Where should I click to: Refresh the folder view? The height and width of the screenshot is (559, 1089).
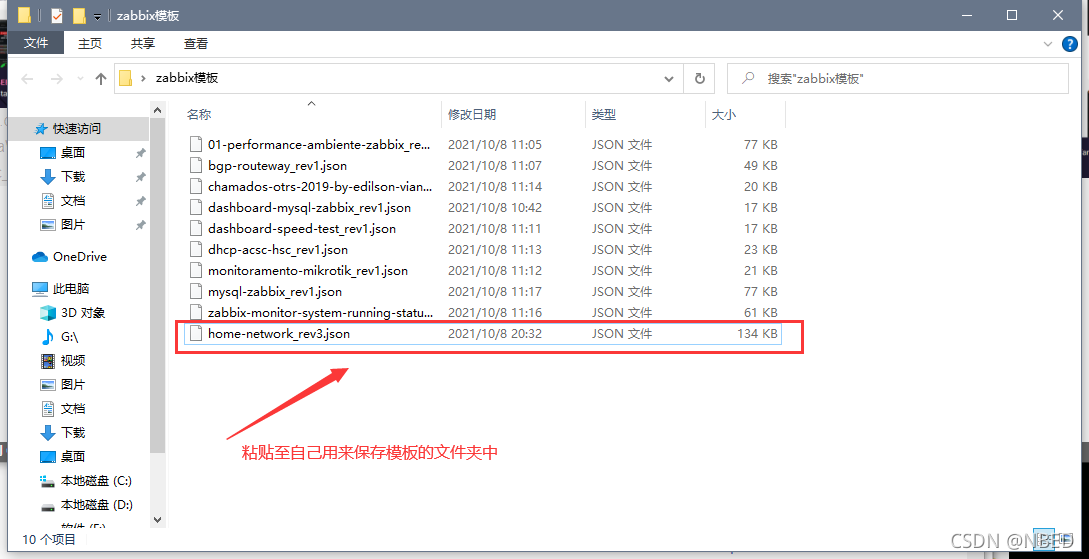699,78
